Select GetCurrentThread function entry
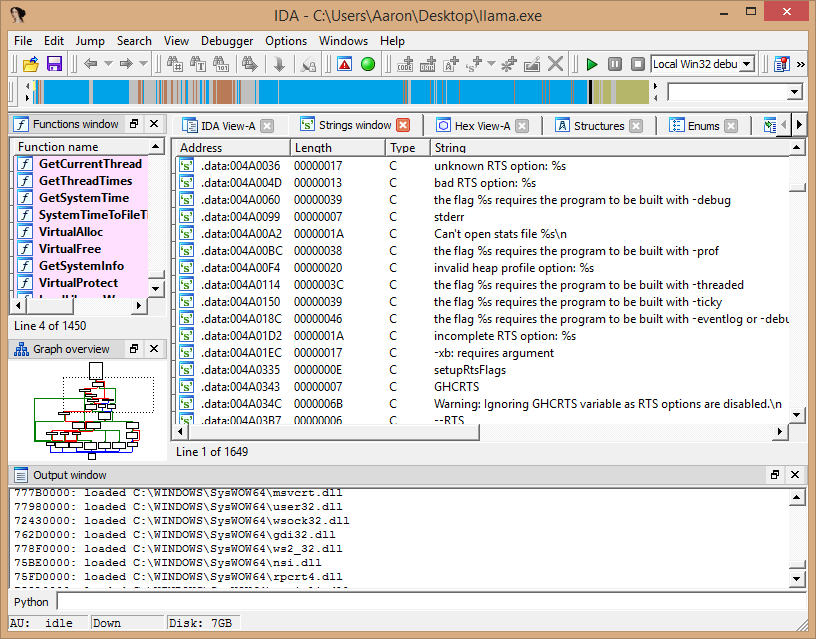 [x=90, y=164]
